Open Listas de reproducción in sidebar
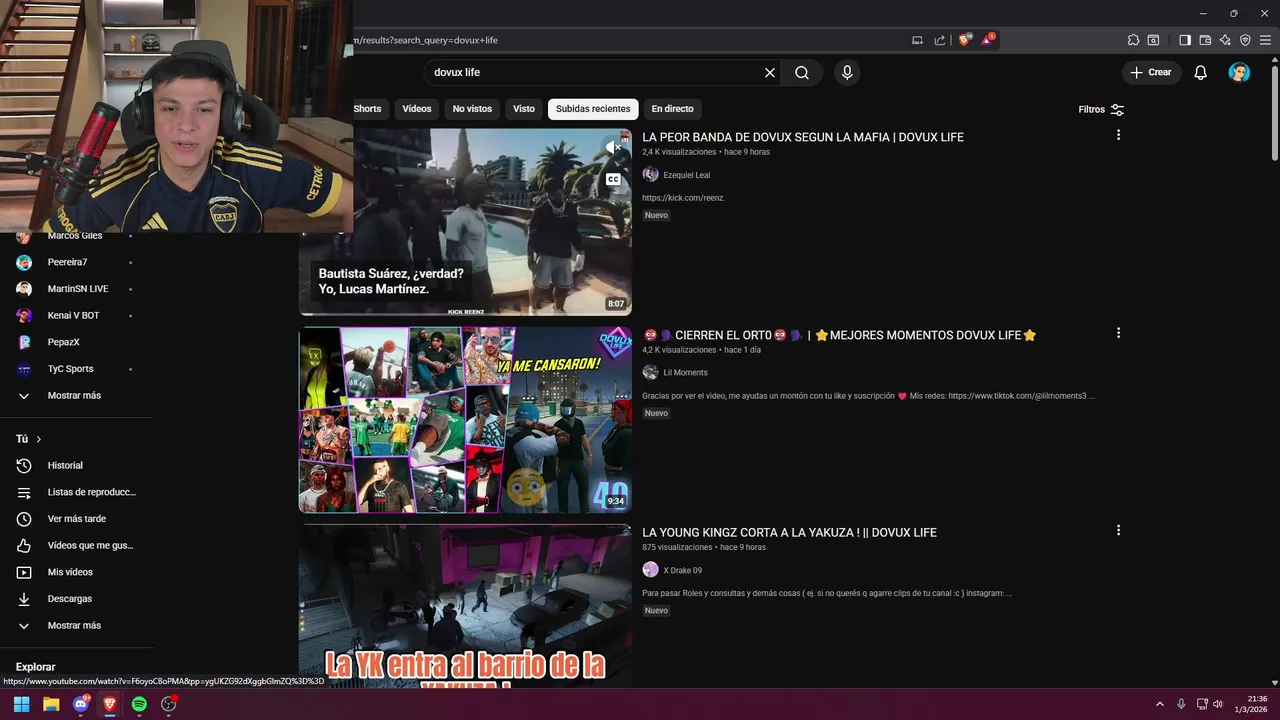 pyautogui.click(x=76, y=492)
